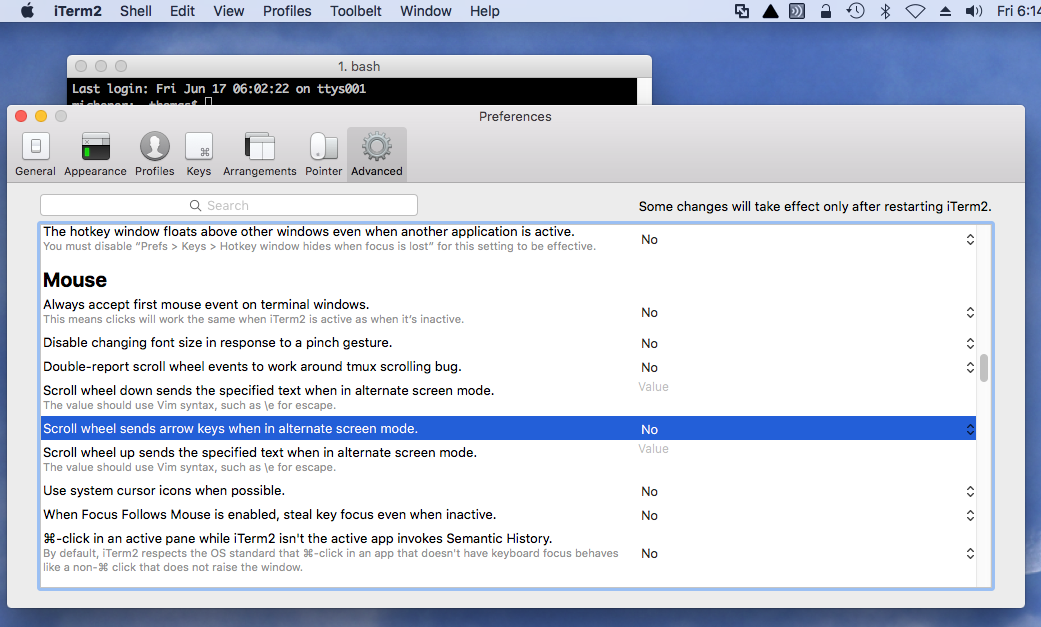Open the Wi-Fi status menu
This screenshot has width=1041, height=627.
[915, 11]
